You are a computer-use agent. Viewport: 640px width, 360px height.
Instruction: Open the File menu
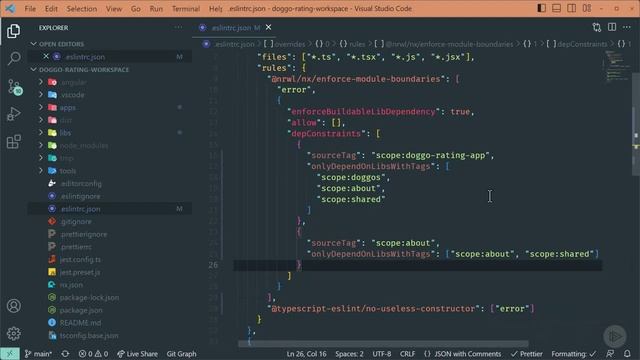[30, 9]
